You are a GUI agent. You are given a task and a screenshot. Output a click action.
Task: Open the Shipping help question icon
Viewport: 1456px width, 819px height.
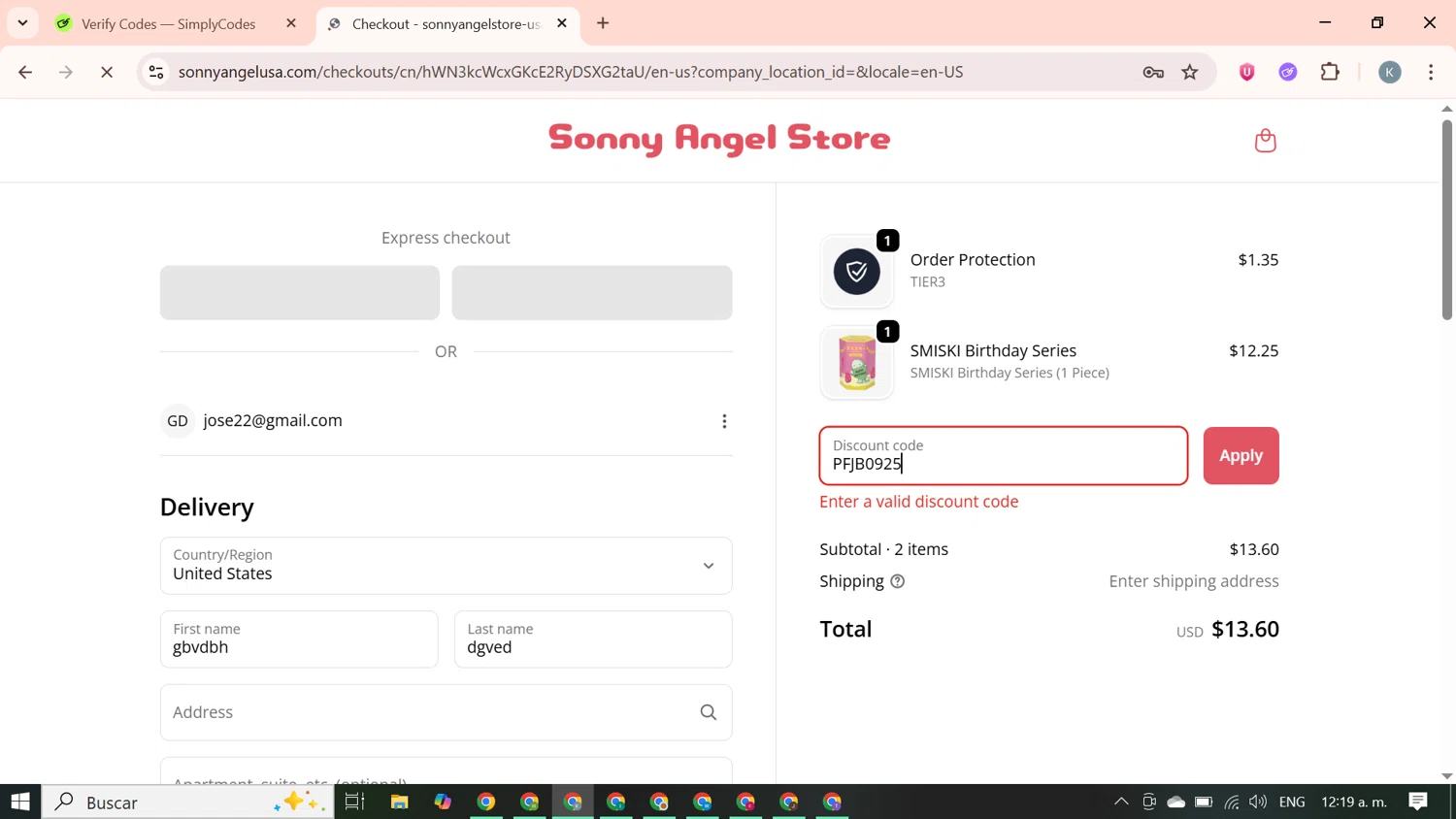coord(898,582)
